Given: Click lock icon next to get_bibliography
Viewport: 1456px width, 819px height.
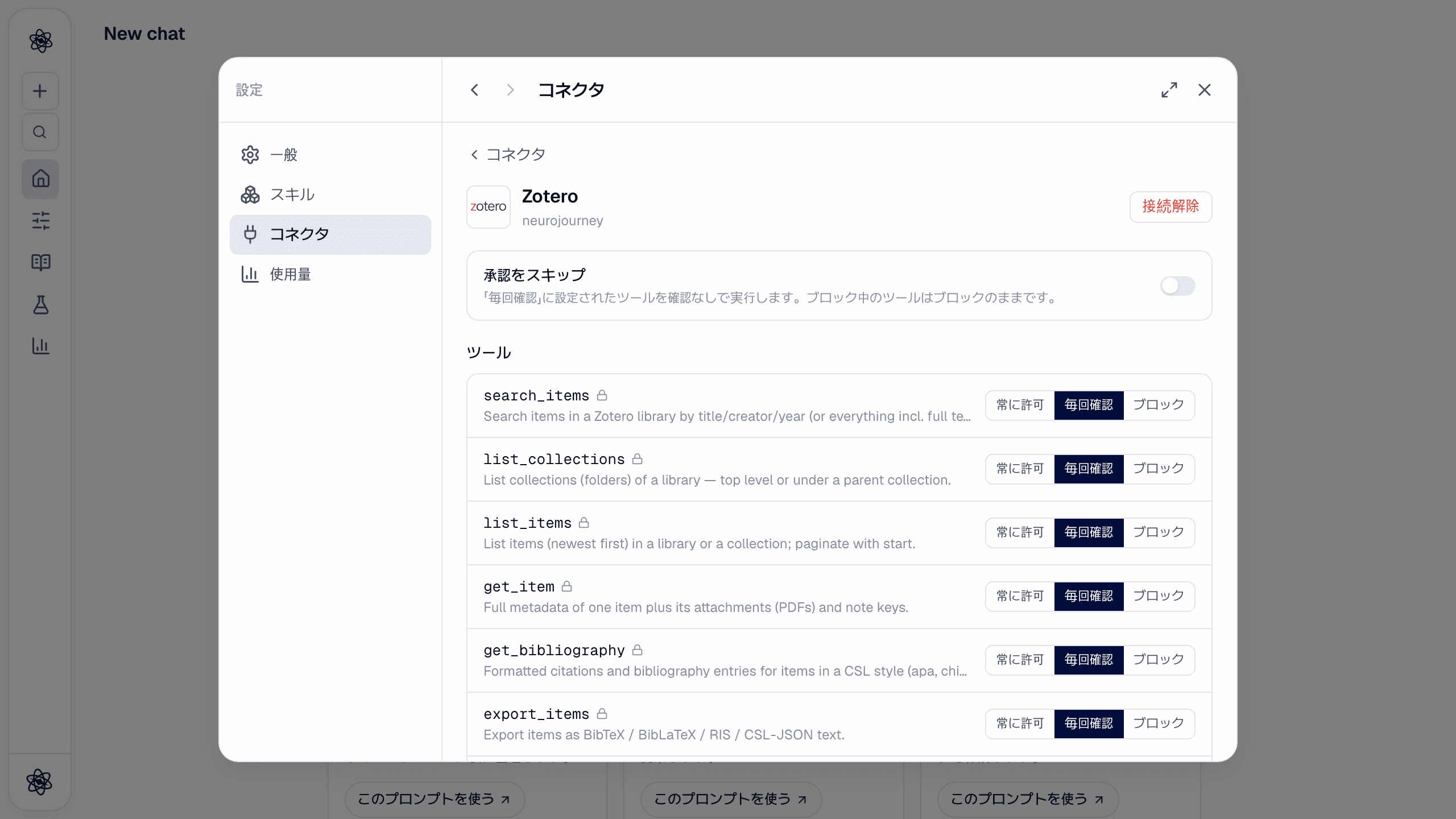Looking at the screenshot, I should 638,650.
